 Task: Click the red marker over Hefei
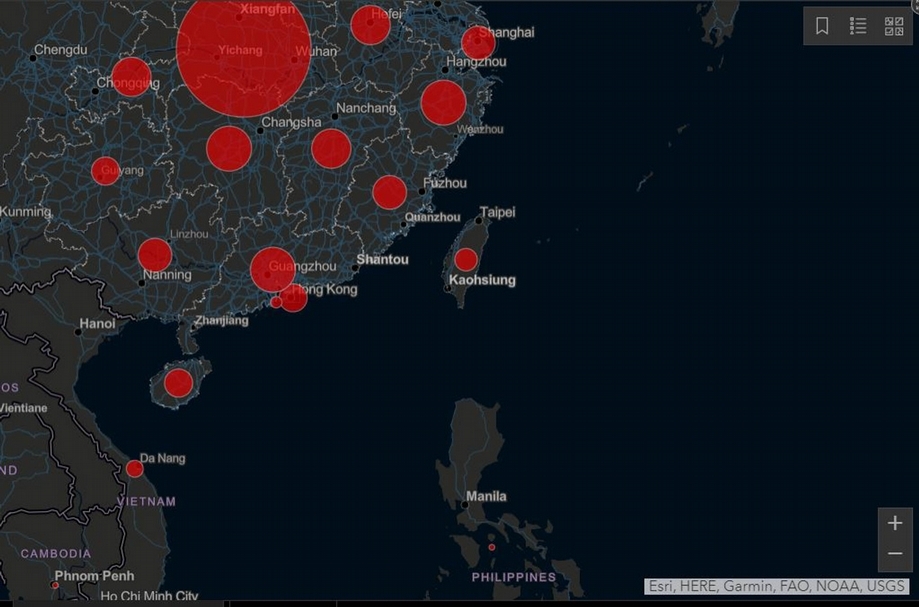370,25
